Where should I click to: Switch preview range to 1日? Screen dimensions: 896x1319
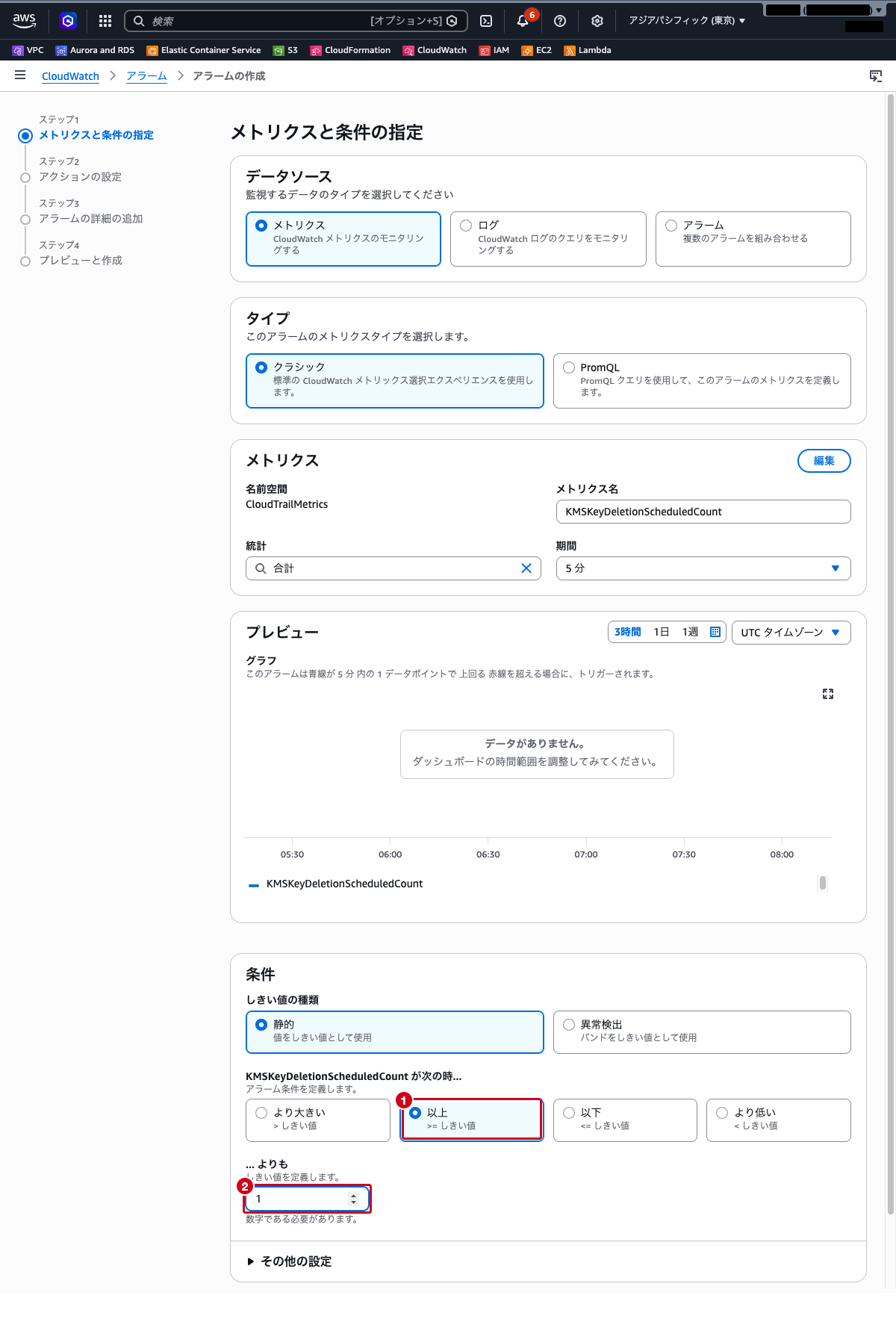tap(662, 632)
